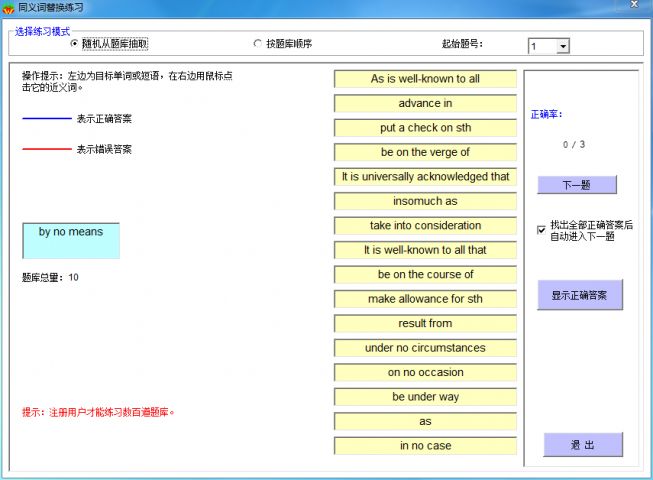
Task: Choose the 'in no case' answer
Action: click(425, 446)
